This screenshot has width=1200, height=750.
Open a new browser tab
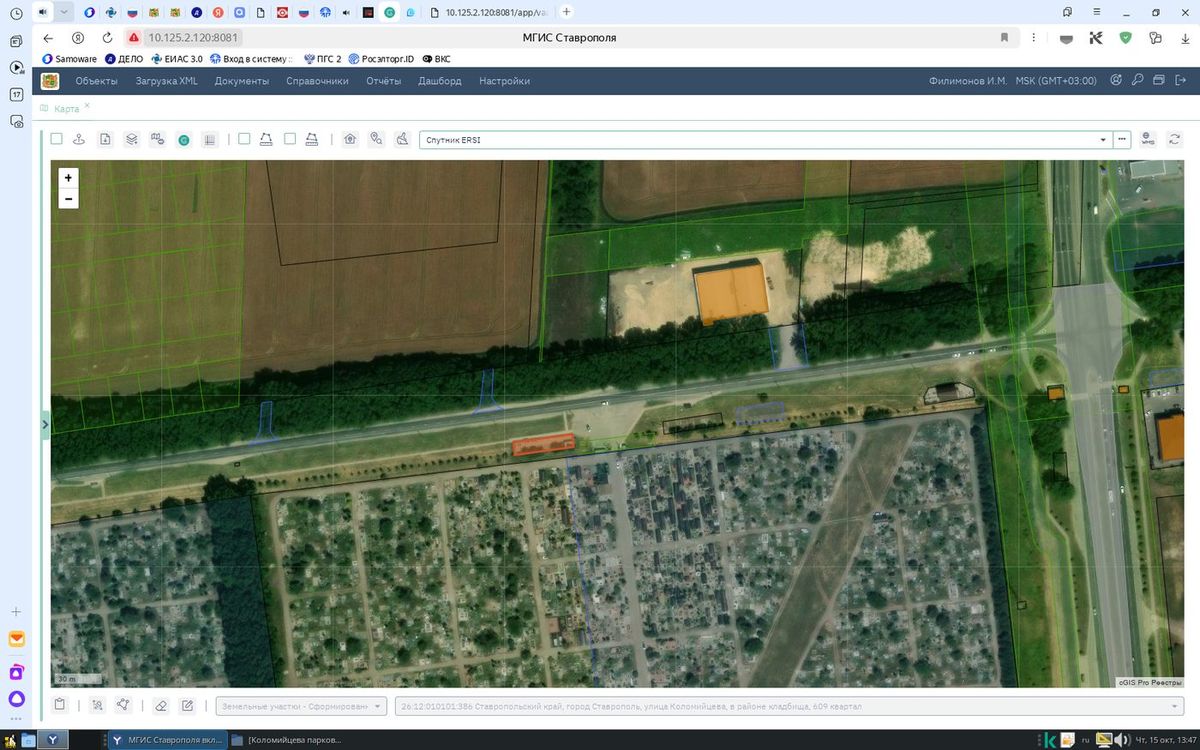point(567,12)
